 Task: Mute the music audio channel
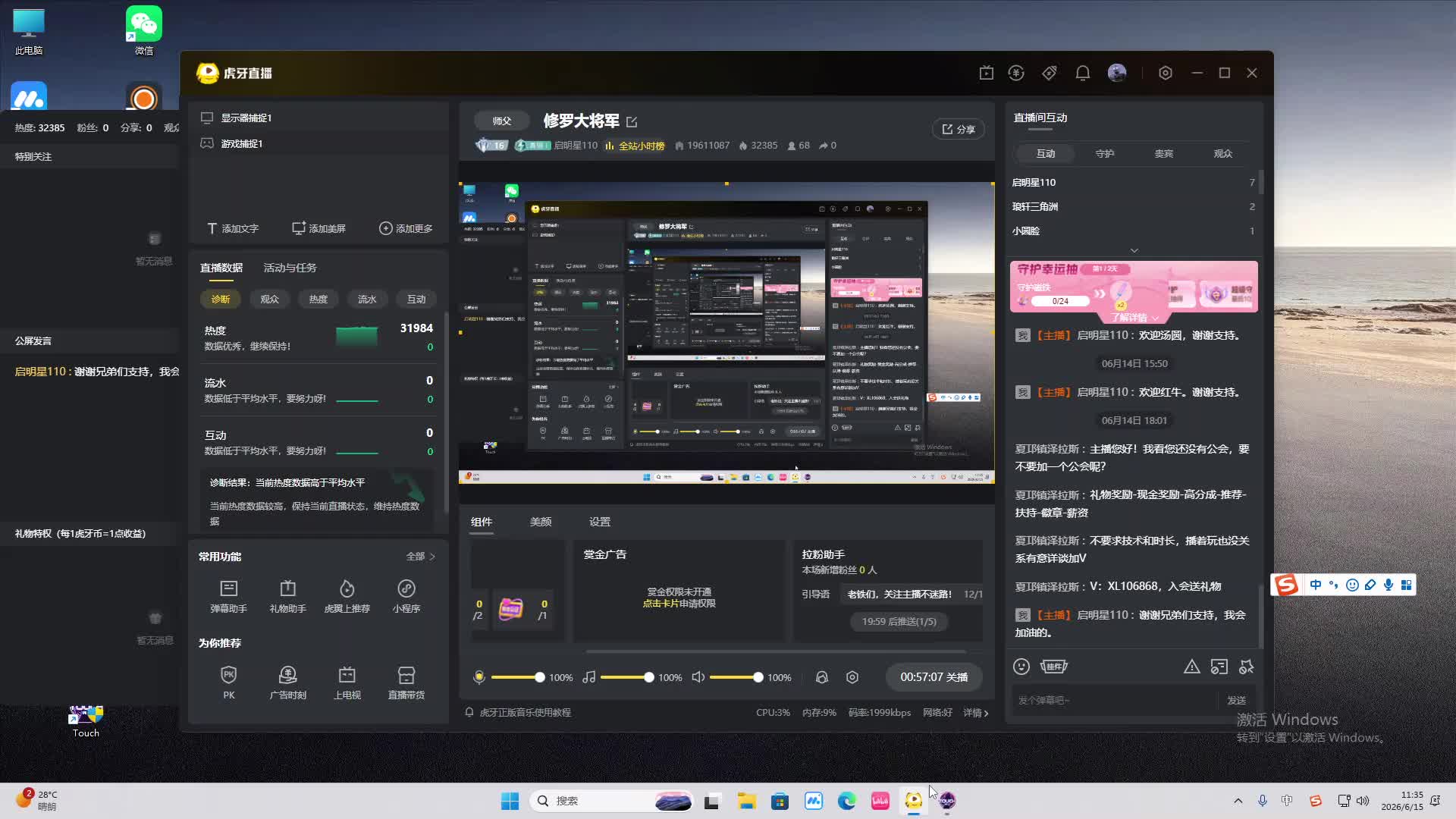589,677
